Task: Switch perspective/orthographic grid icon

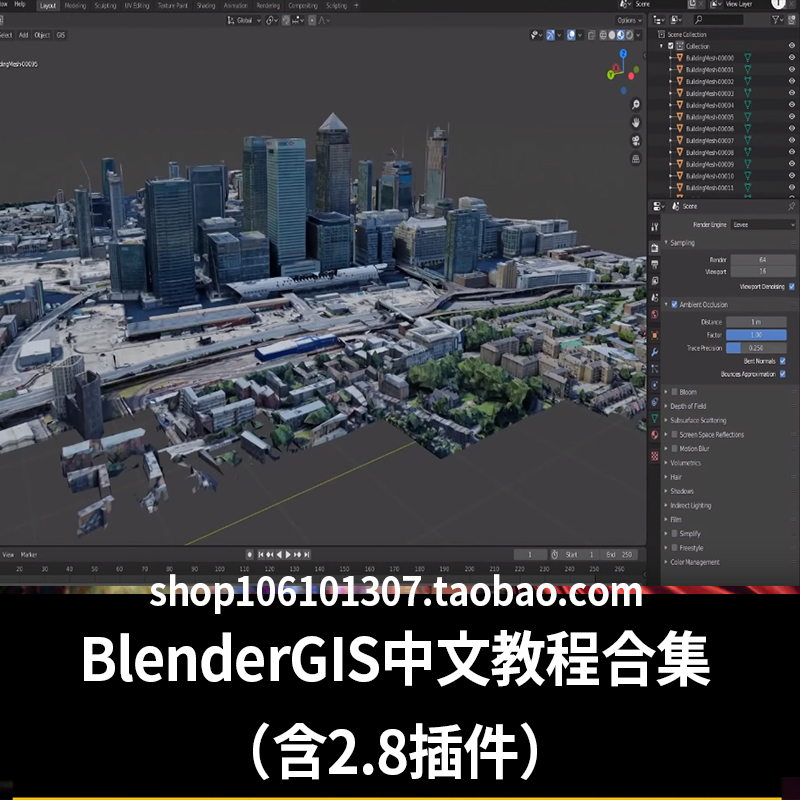Action: (x=636, y=159)
